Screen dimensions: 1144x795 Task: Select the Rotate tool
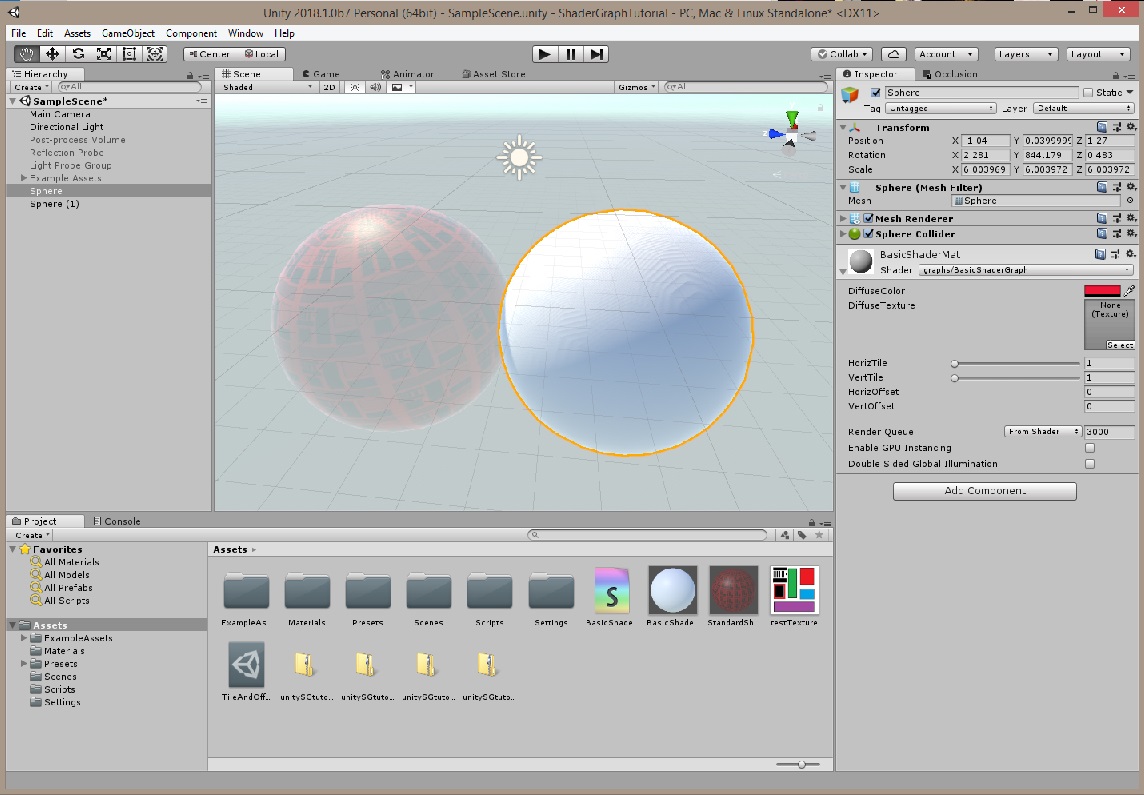pos(77,55)
